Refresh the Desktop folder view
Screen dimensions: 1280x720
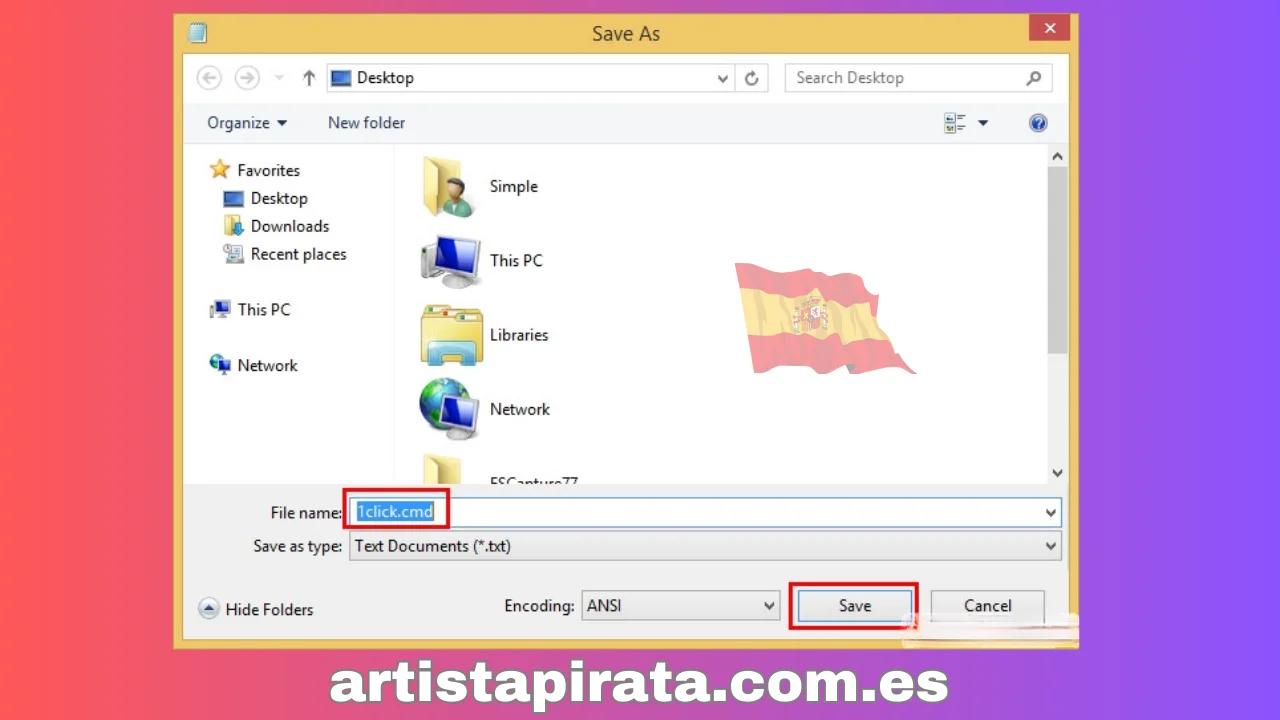(x=752, y=78)
